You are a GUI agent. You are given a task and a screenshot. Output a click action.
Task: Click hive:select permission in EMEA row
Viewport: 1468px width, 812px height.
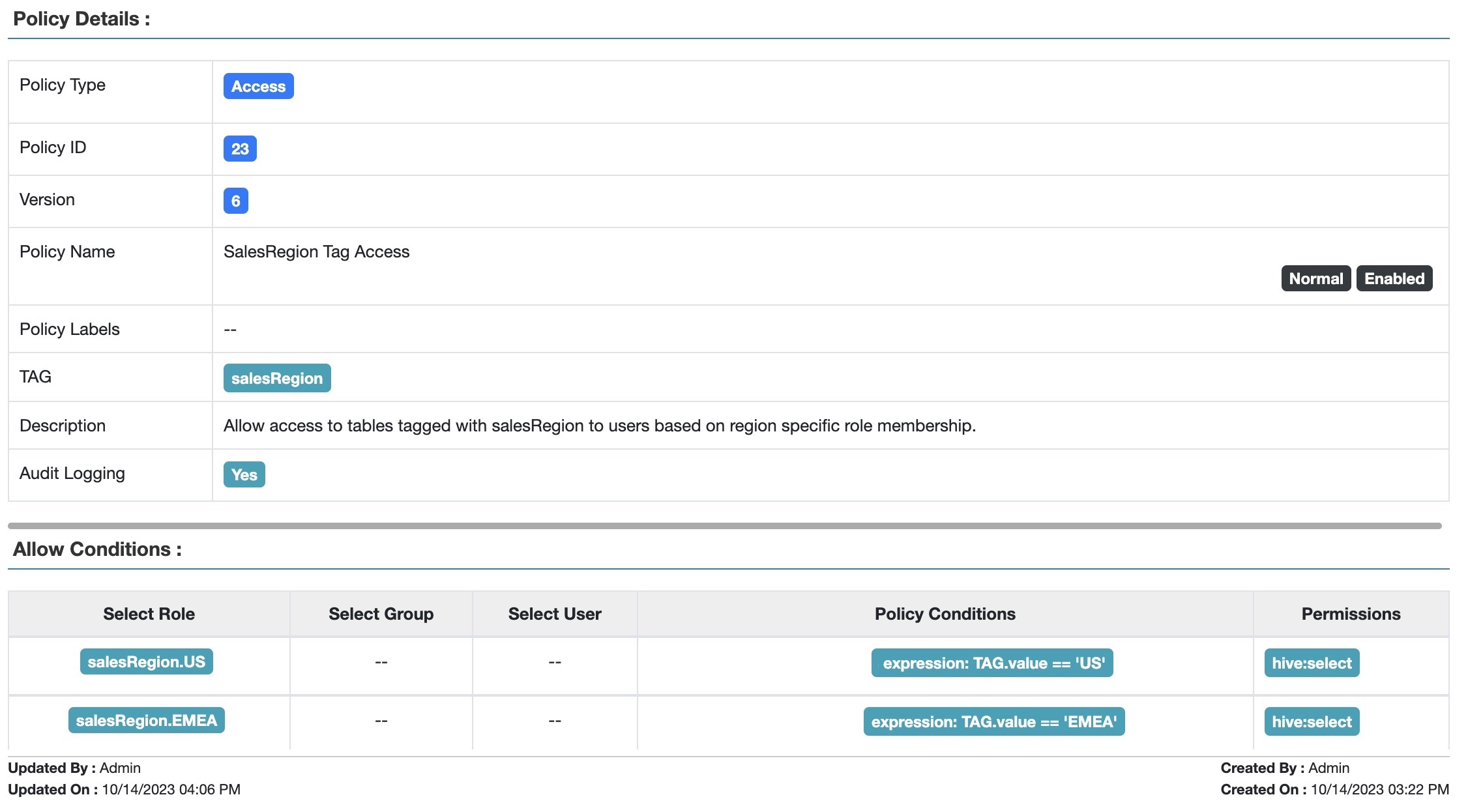(x=1312, y=721)
